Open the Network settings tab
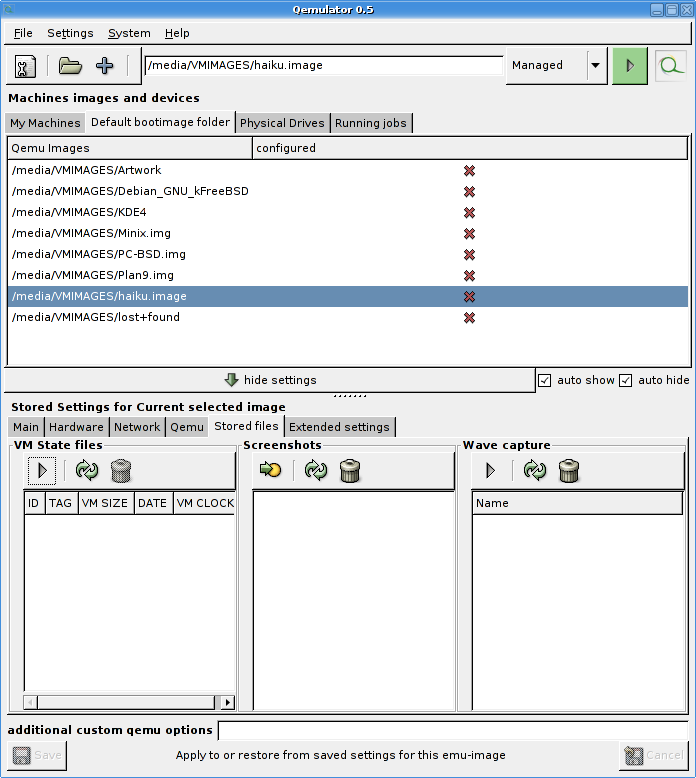This screenshot has height=778, width=696. [137, 427]
